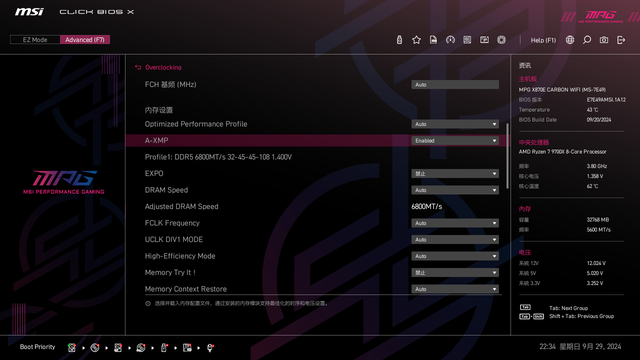This screenshot has width=640, height=360.
Task: Open Help (F1)
Action: tap(543, 40)
